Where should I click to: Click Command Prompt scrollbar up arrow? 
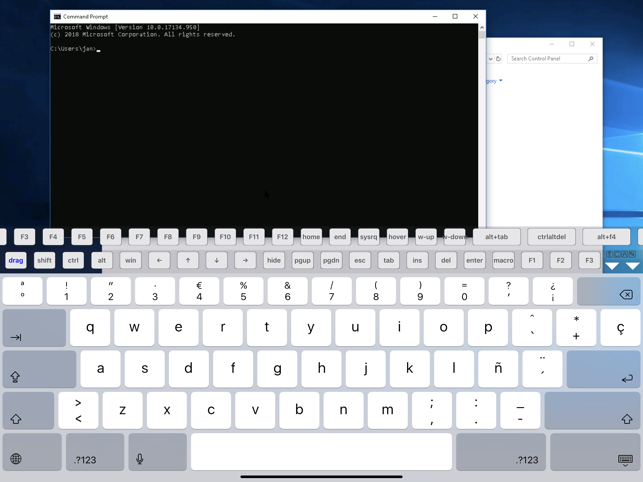[x=482, y=27]
